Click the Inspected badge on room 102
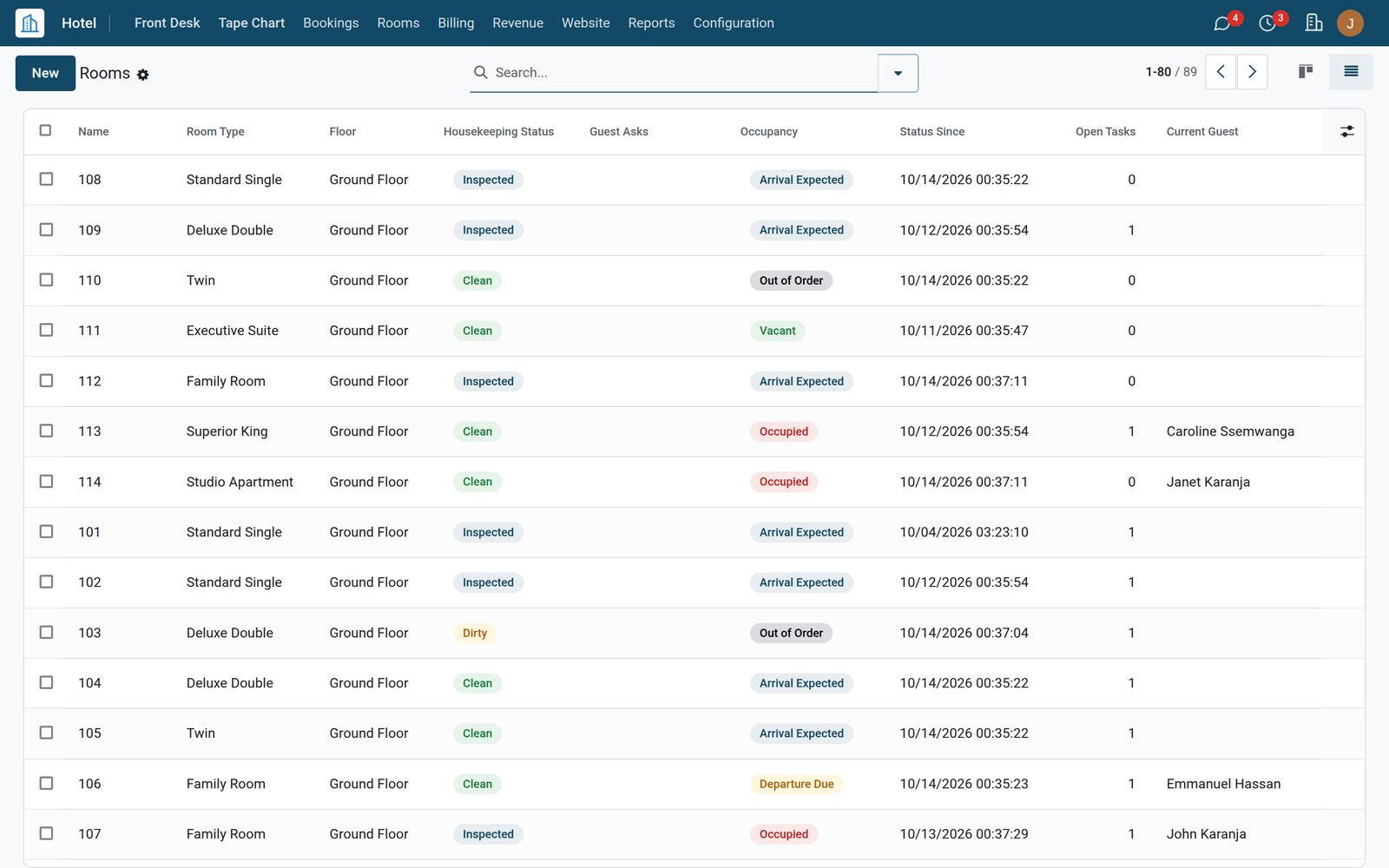The height and width of the screenshot is (868, 1389). pos(488,582)
